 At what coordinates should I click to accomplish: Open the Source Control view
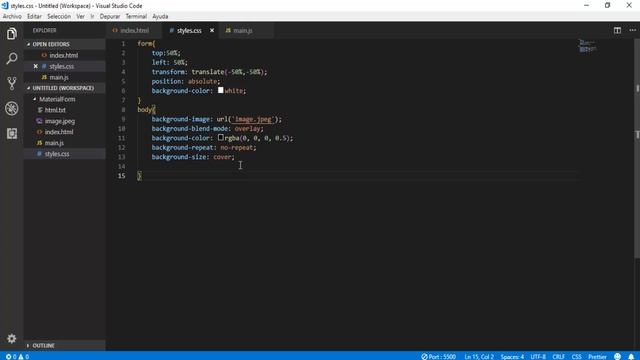11,83
